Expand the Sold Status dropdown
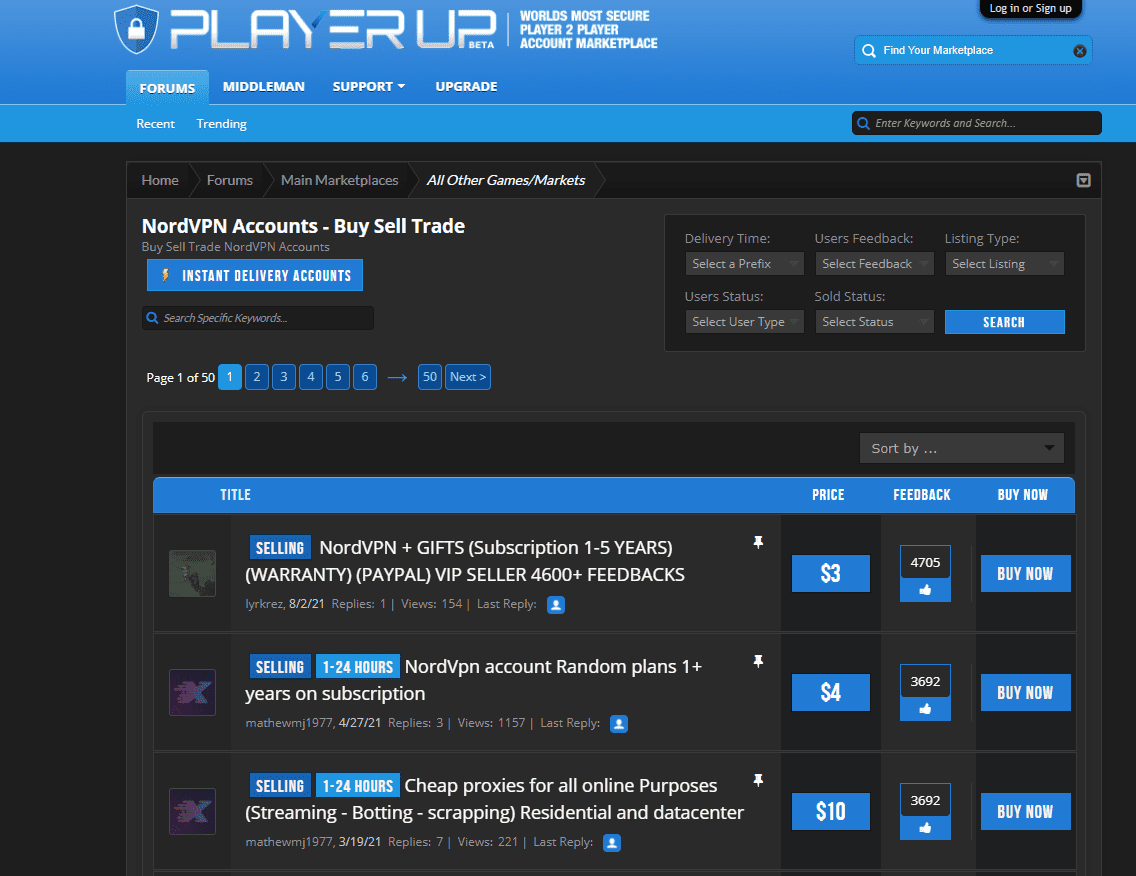This screenshot has width=1136, height=876. [x=874, y=322]
